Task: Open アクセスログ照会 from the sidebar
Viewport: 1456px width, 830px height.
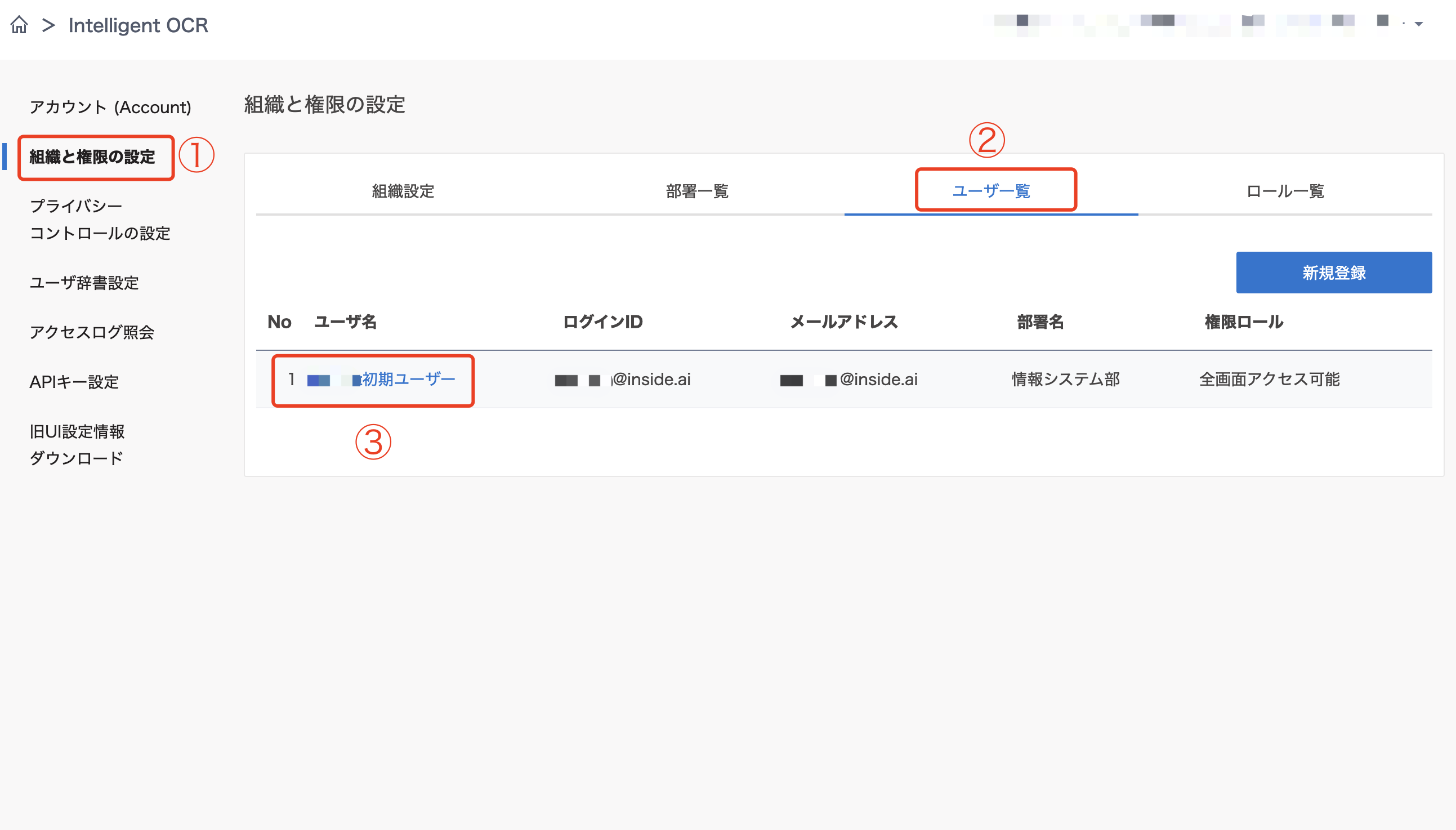Action: pos(92,332)
